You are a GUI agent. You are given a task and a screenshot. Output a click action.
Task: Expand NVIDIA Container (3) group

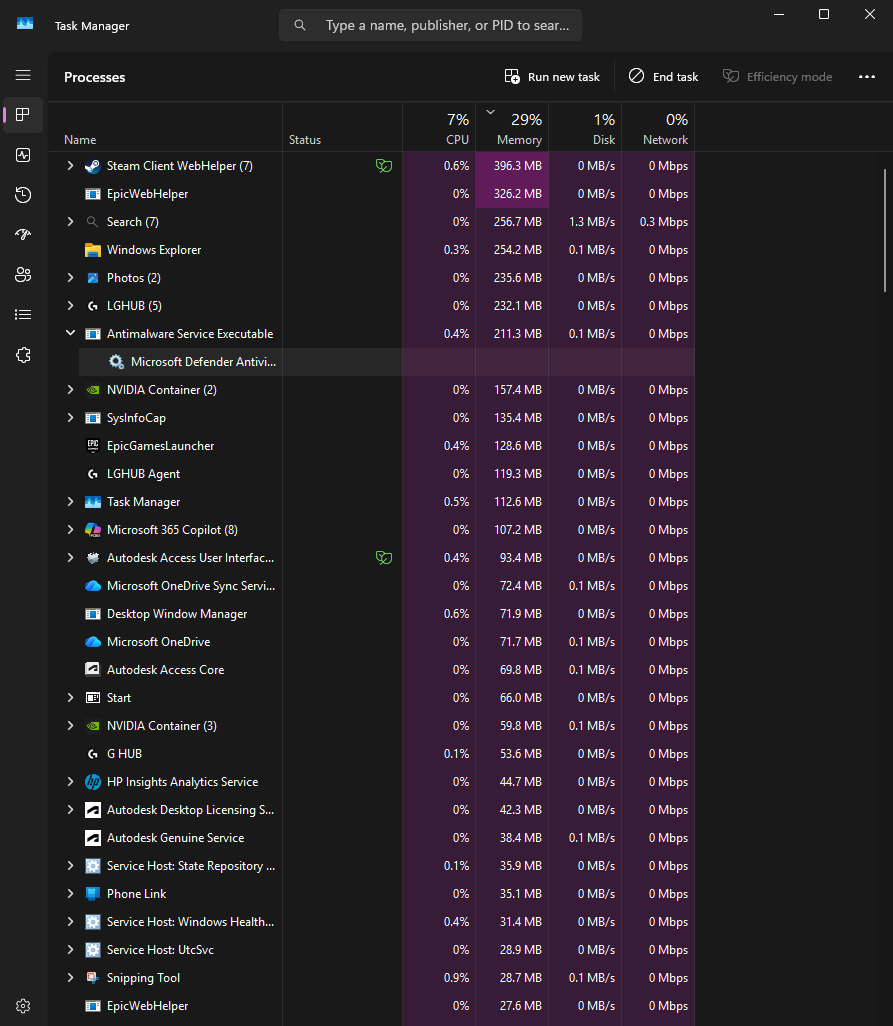[x=70, y=726]
